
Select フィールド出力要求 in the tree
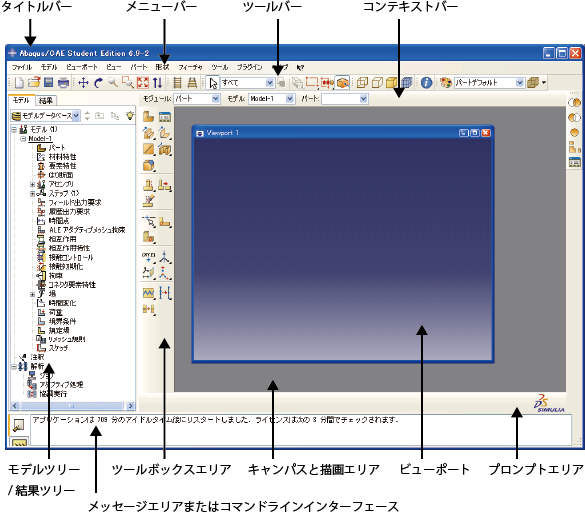click(x=75, y=203)
